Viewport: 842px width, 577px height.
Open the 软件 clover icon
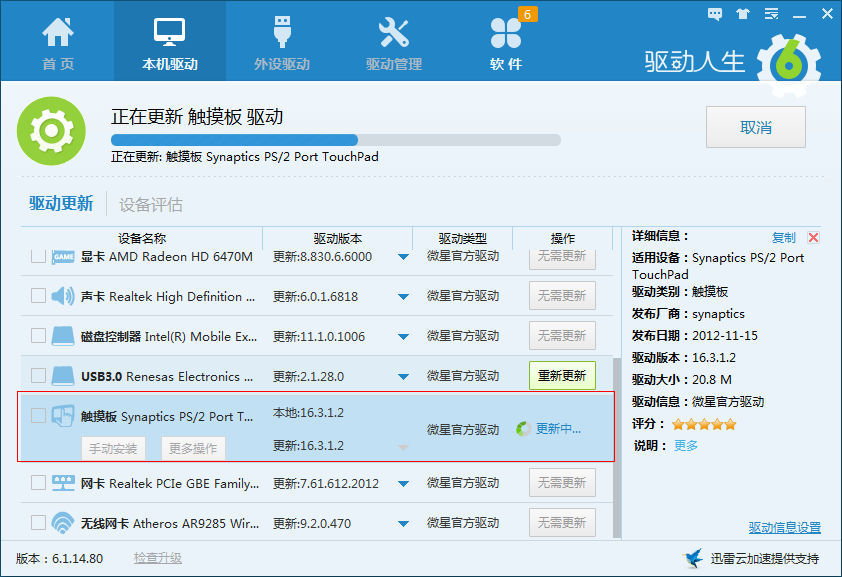pos(506,34)
